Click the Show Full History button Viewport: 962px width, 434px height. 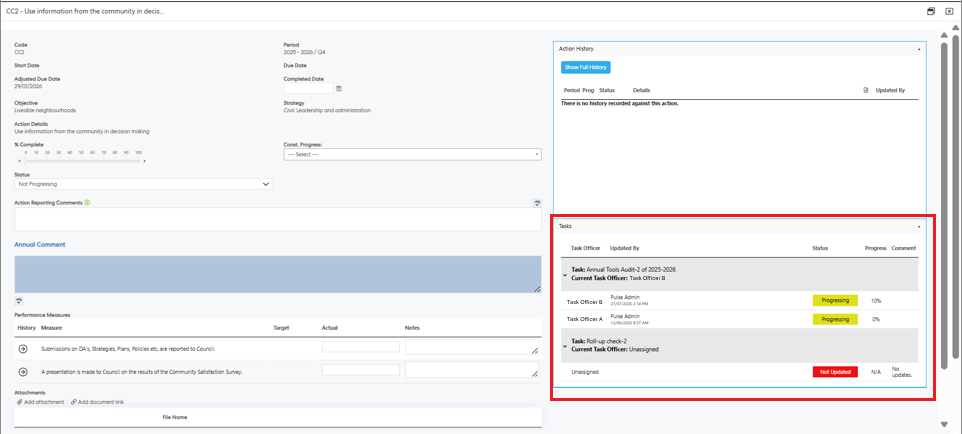pos(585,67)
